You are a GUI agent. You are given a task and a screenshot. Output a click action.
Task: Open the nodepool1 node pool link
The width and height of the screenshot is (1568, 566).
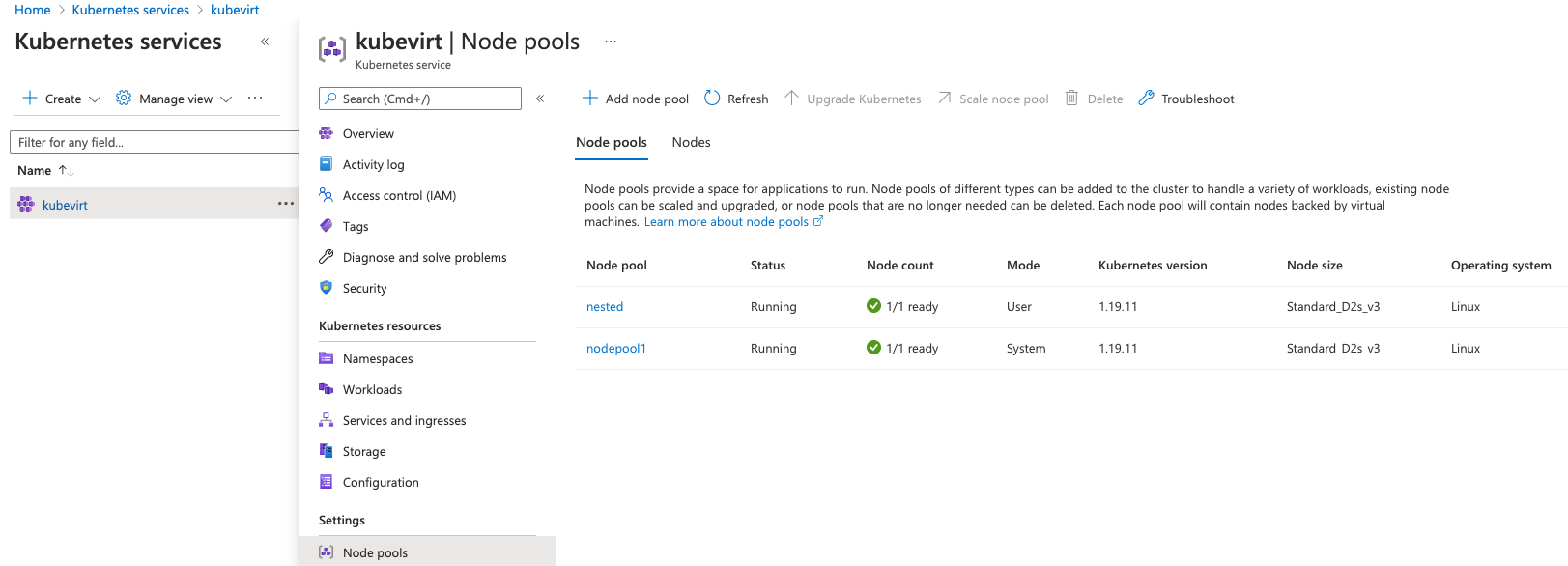pyautogui.click(x=616, y=348)
